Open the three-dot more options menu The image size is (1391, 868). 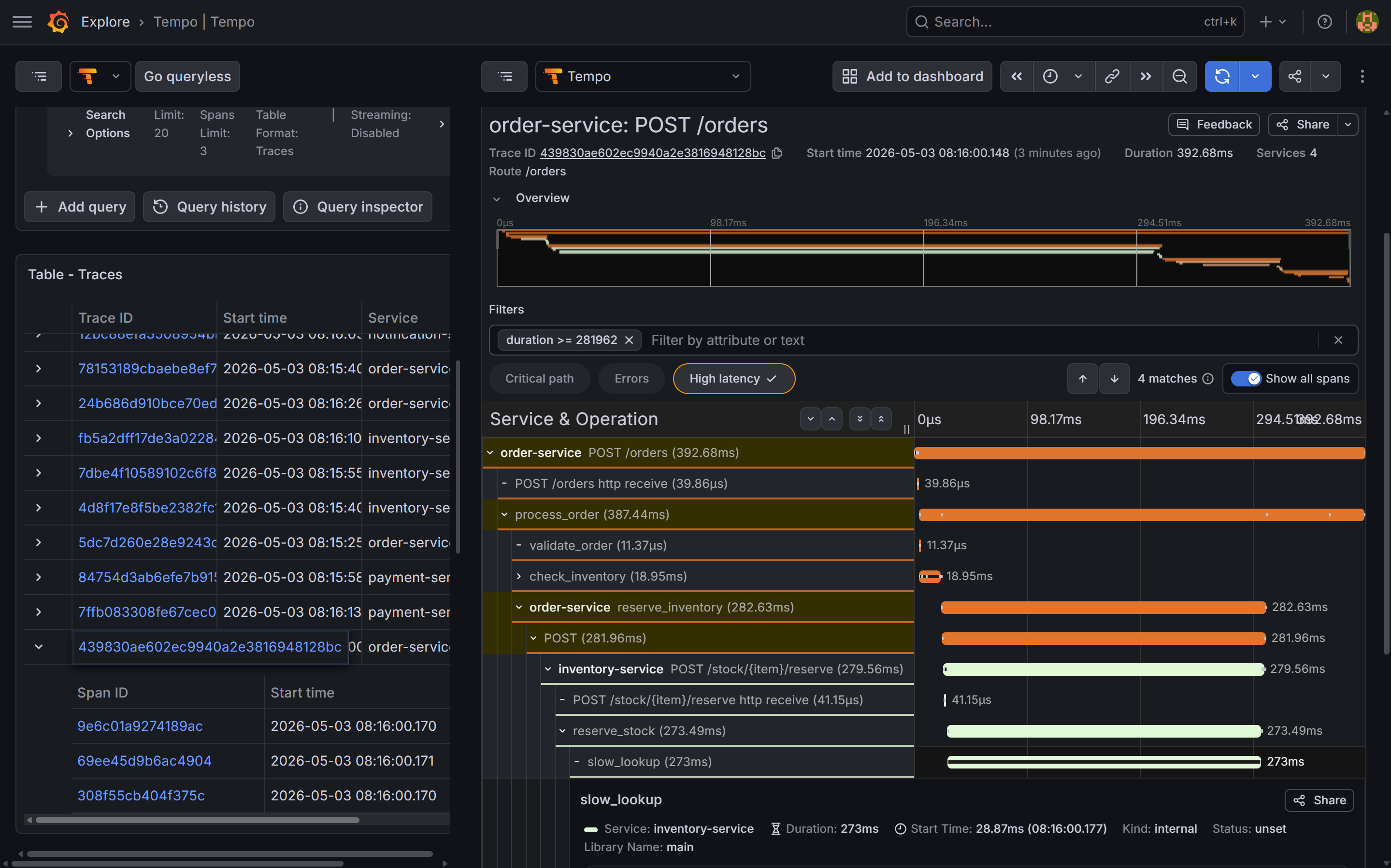1362,76
